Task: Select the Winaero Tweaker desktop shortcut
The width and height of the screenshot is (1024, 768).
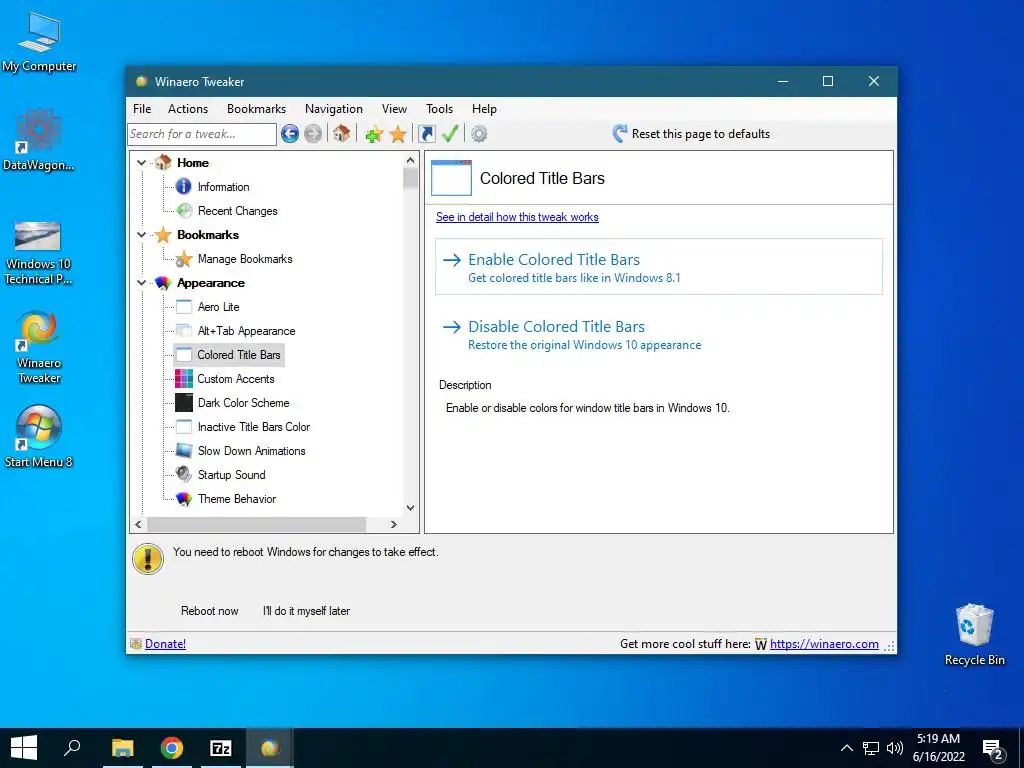Action: [39, 348]
